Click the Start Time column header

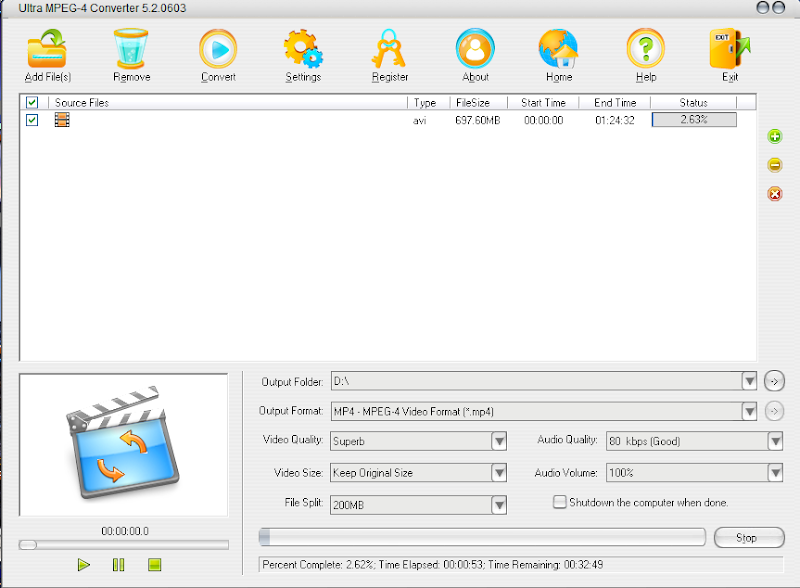[x=543, y=103]
